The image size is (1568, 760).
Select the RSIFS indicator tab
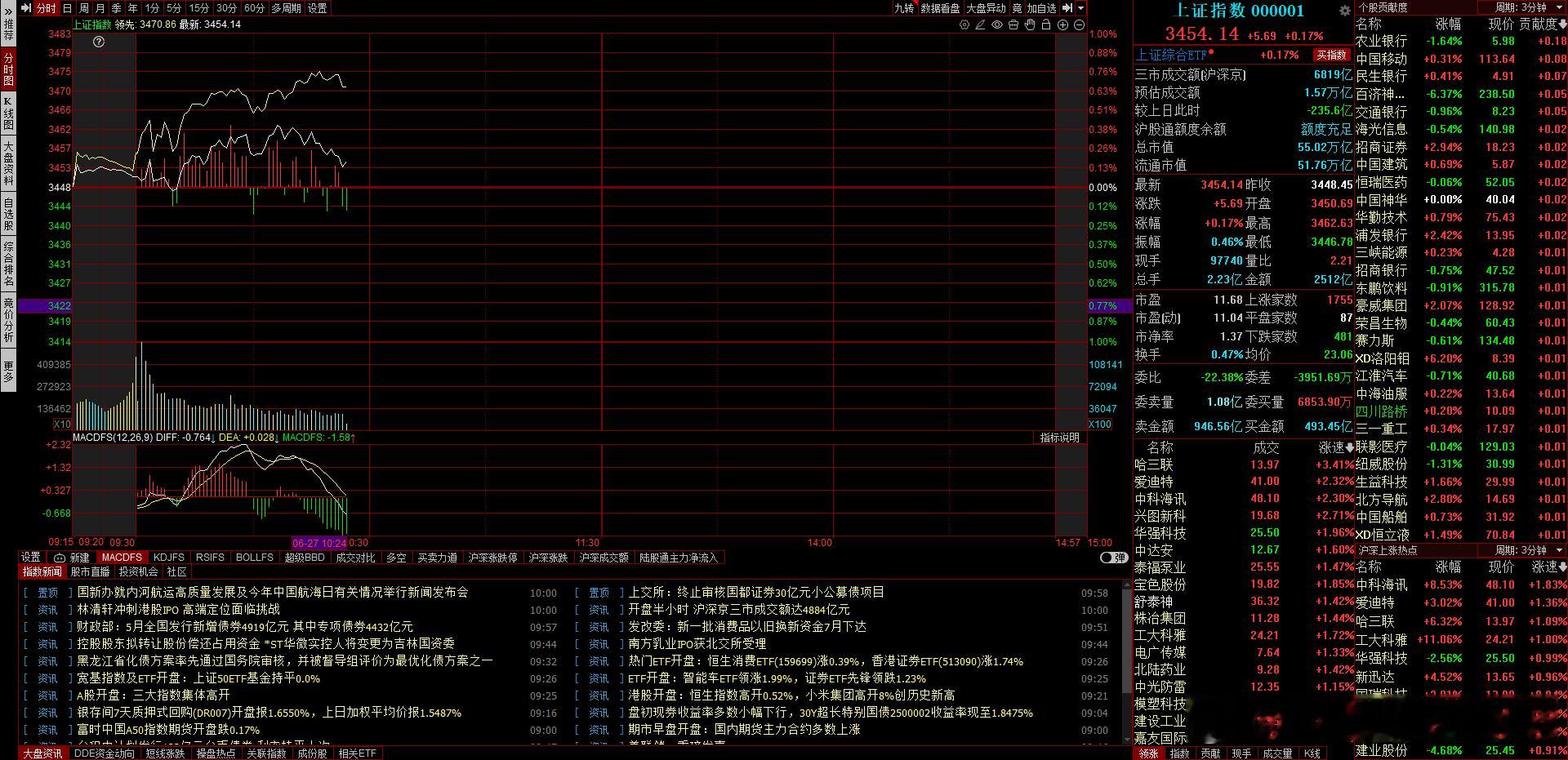210,558
